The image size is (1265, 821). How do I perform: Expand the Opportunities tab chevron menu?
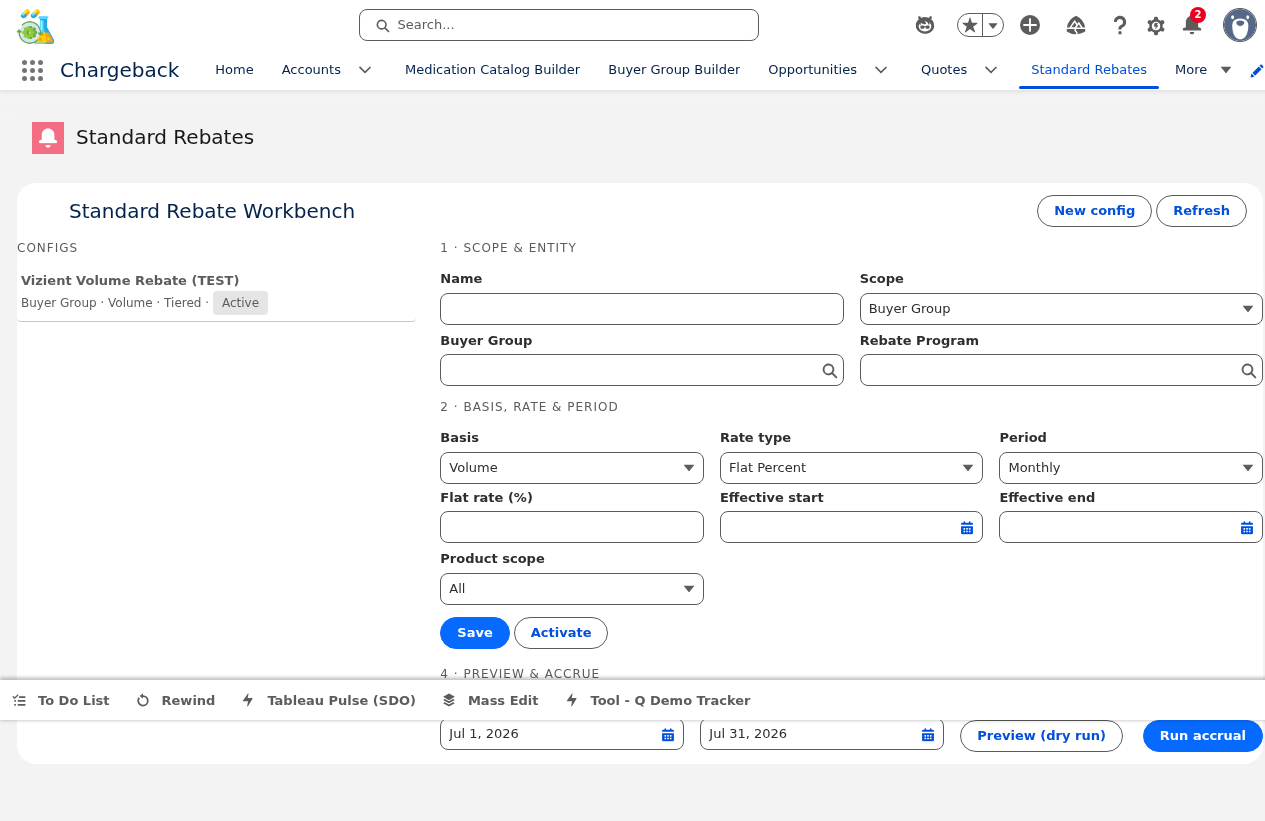881,70
